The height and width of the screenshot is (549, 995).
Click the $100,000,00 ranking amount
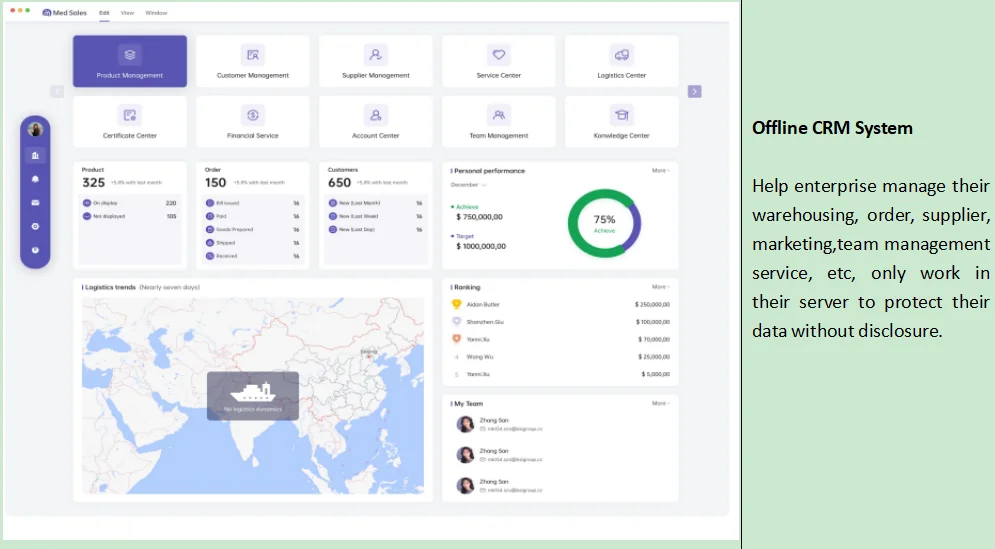(653, 322)
